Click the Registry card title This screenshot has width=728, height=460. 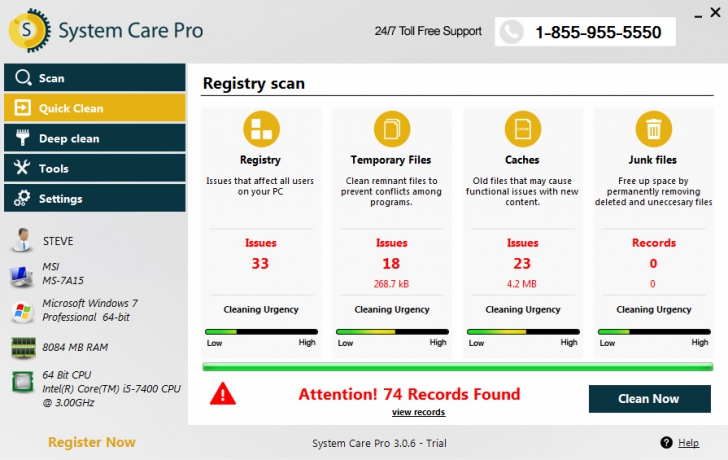click(260, 160)
